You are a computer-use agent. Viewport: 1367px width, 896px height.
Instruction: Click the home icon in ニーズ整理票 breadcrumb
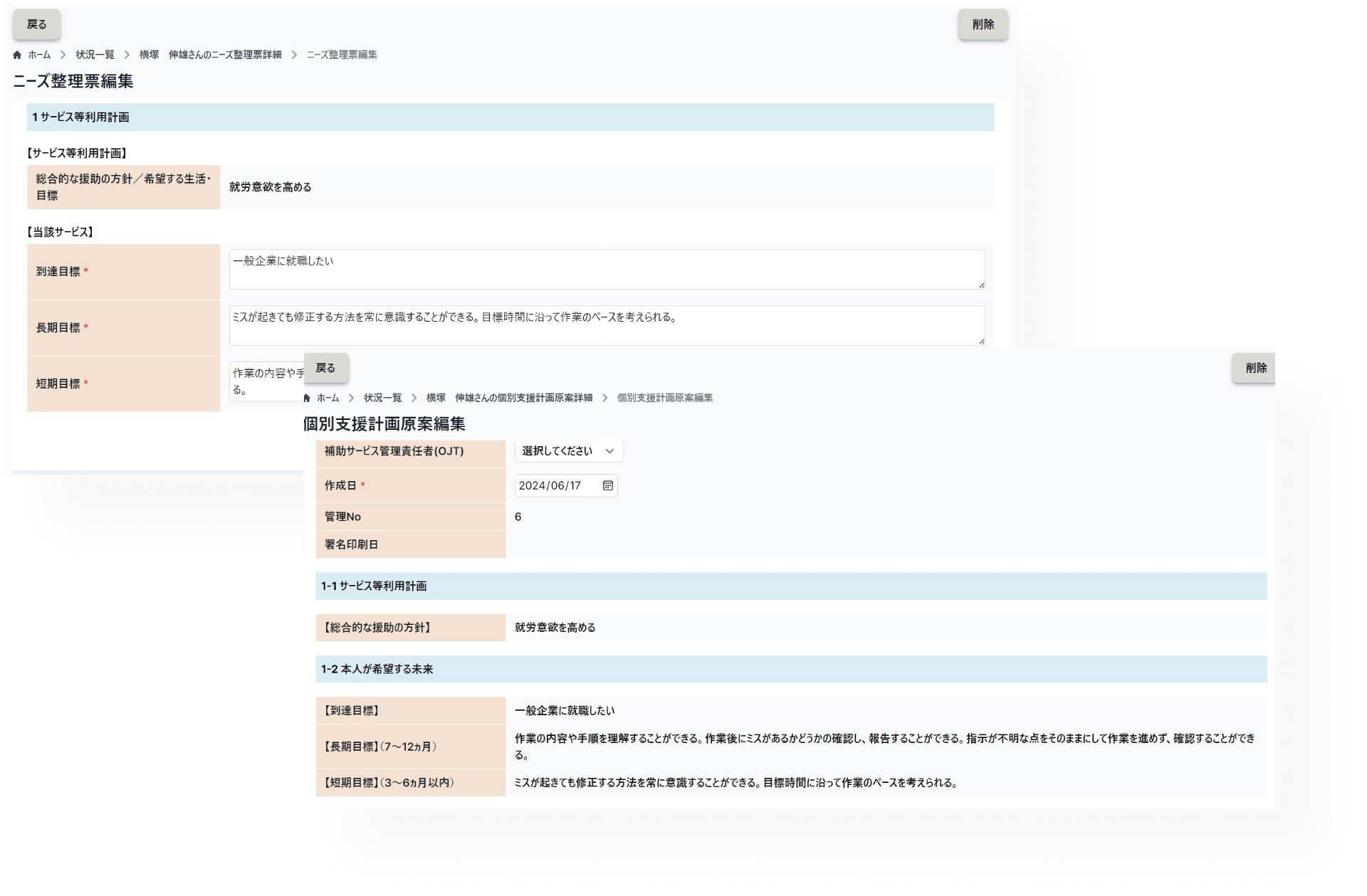17,55
